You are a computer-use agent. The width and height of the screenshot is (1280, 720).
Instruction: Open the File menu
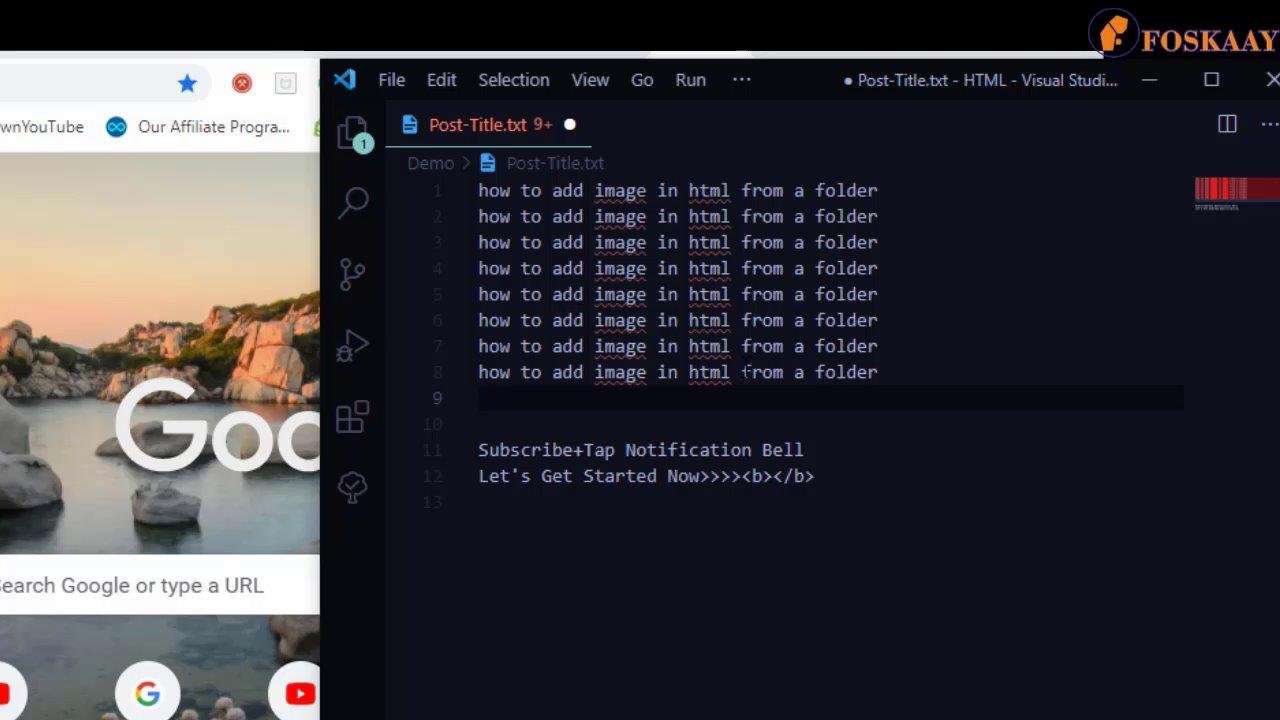[x=391, y=80]
